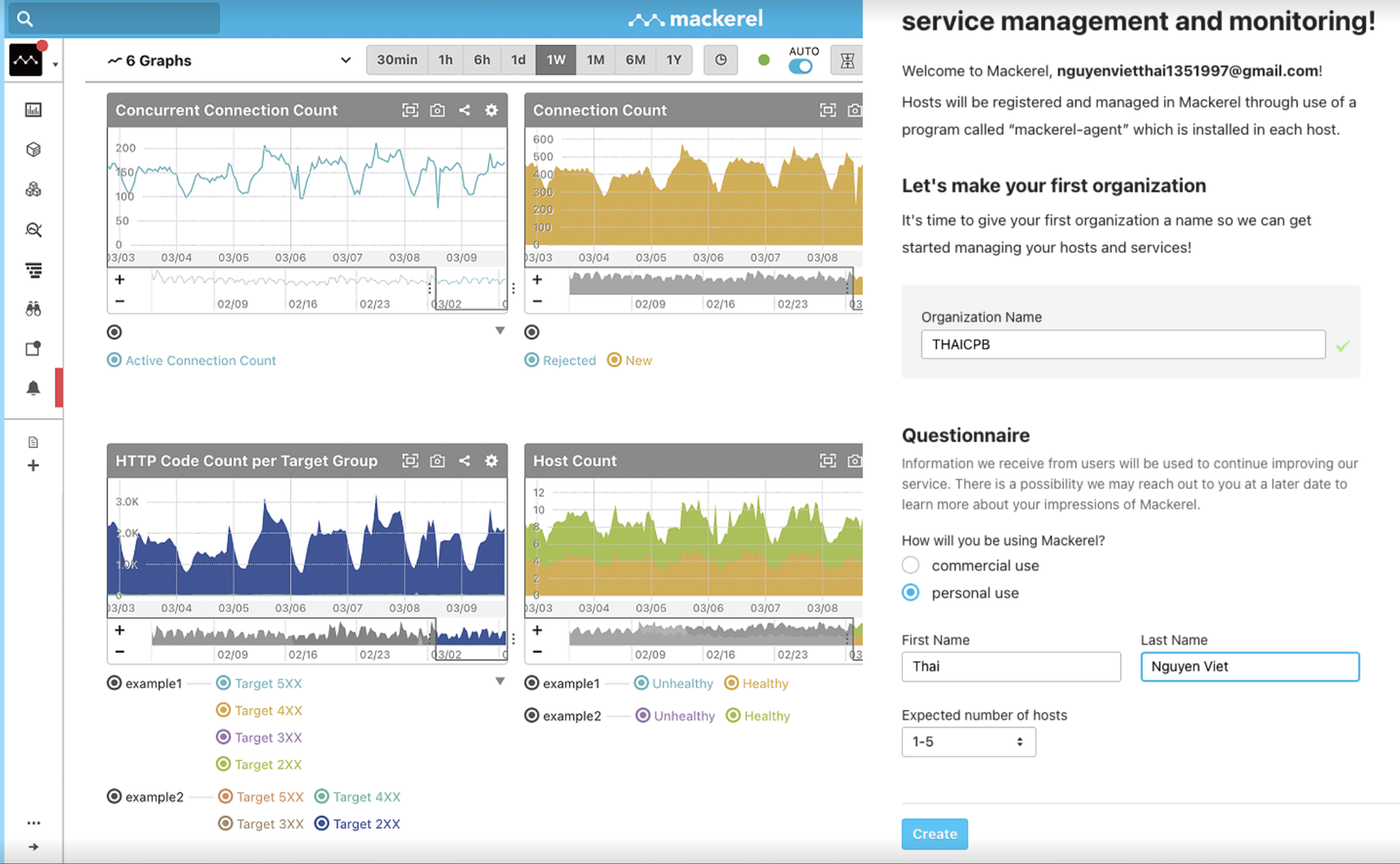Click the search magnifier icon

25,19
